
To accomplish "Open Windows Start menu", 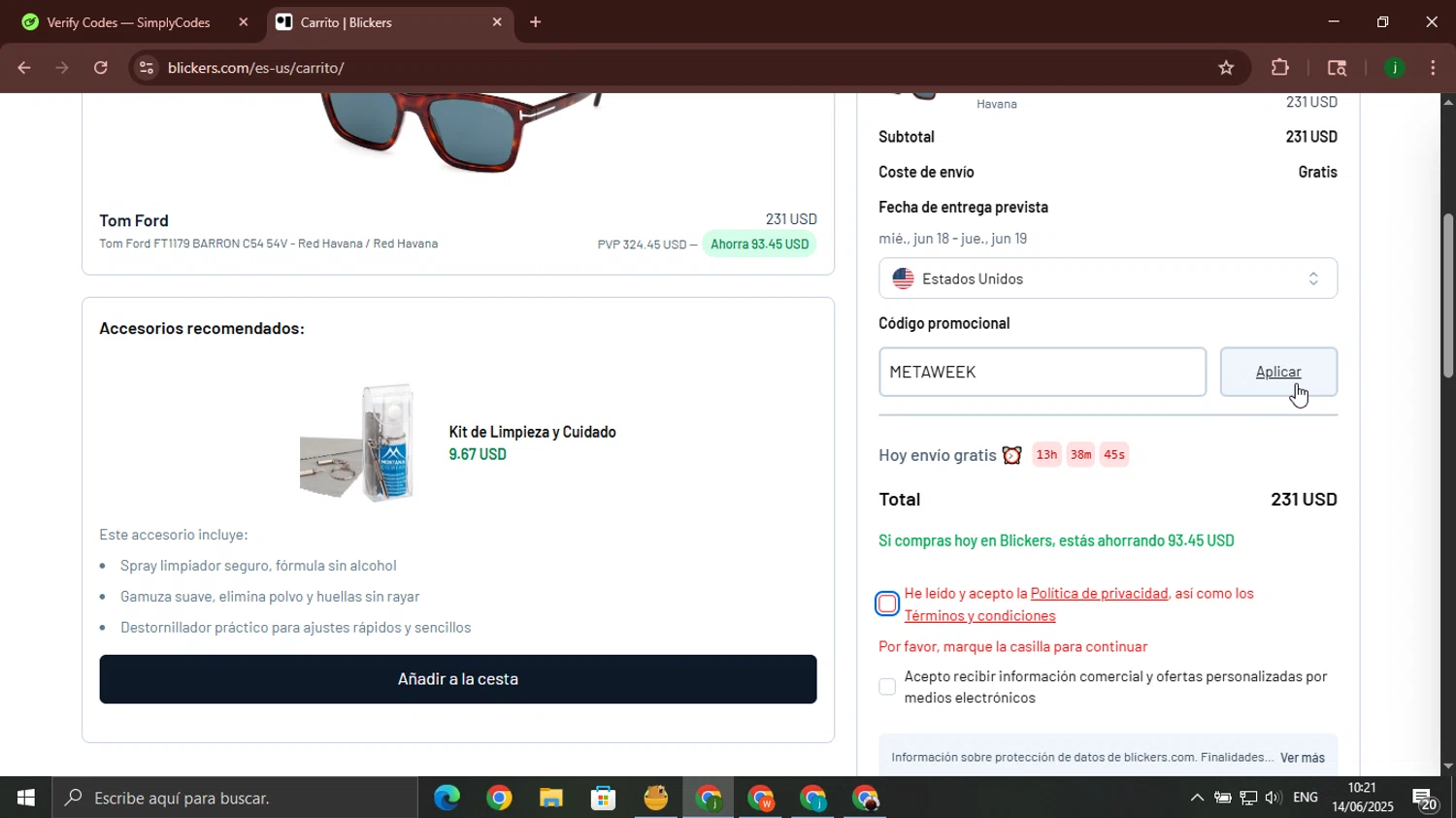I will pos(26,798).
